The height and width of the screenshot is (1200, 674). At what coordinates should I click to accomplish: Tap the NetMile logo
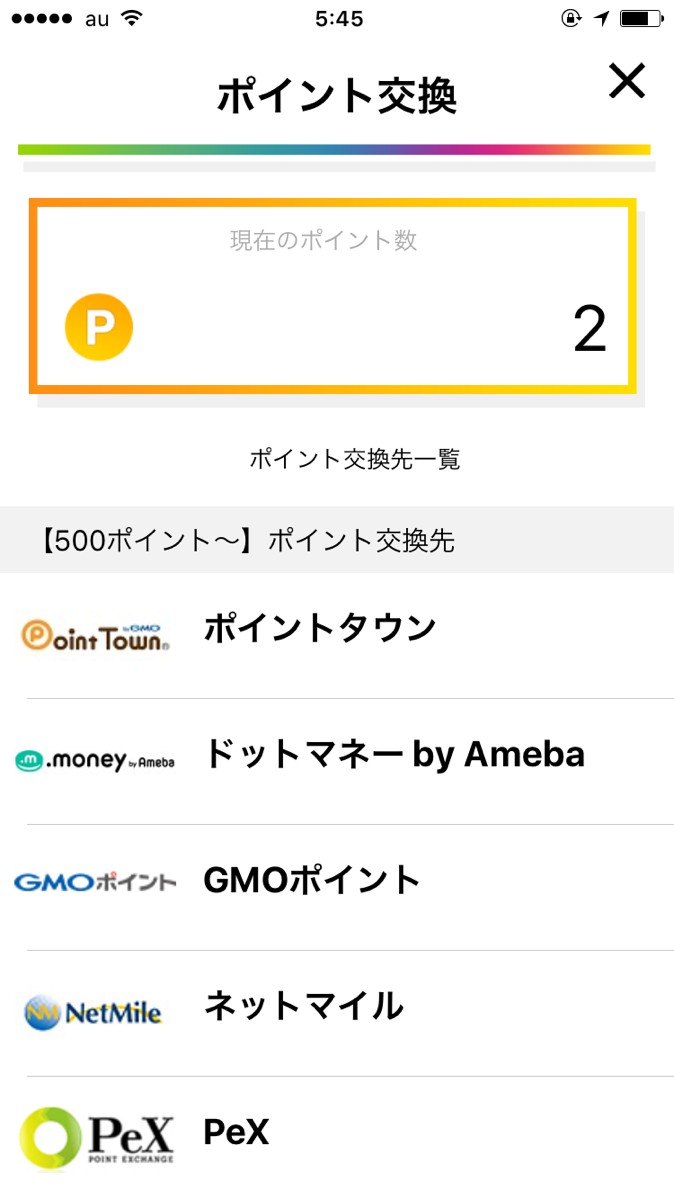[93, 1012]
